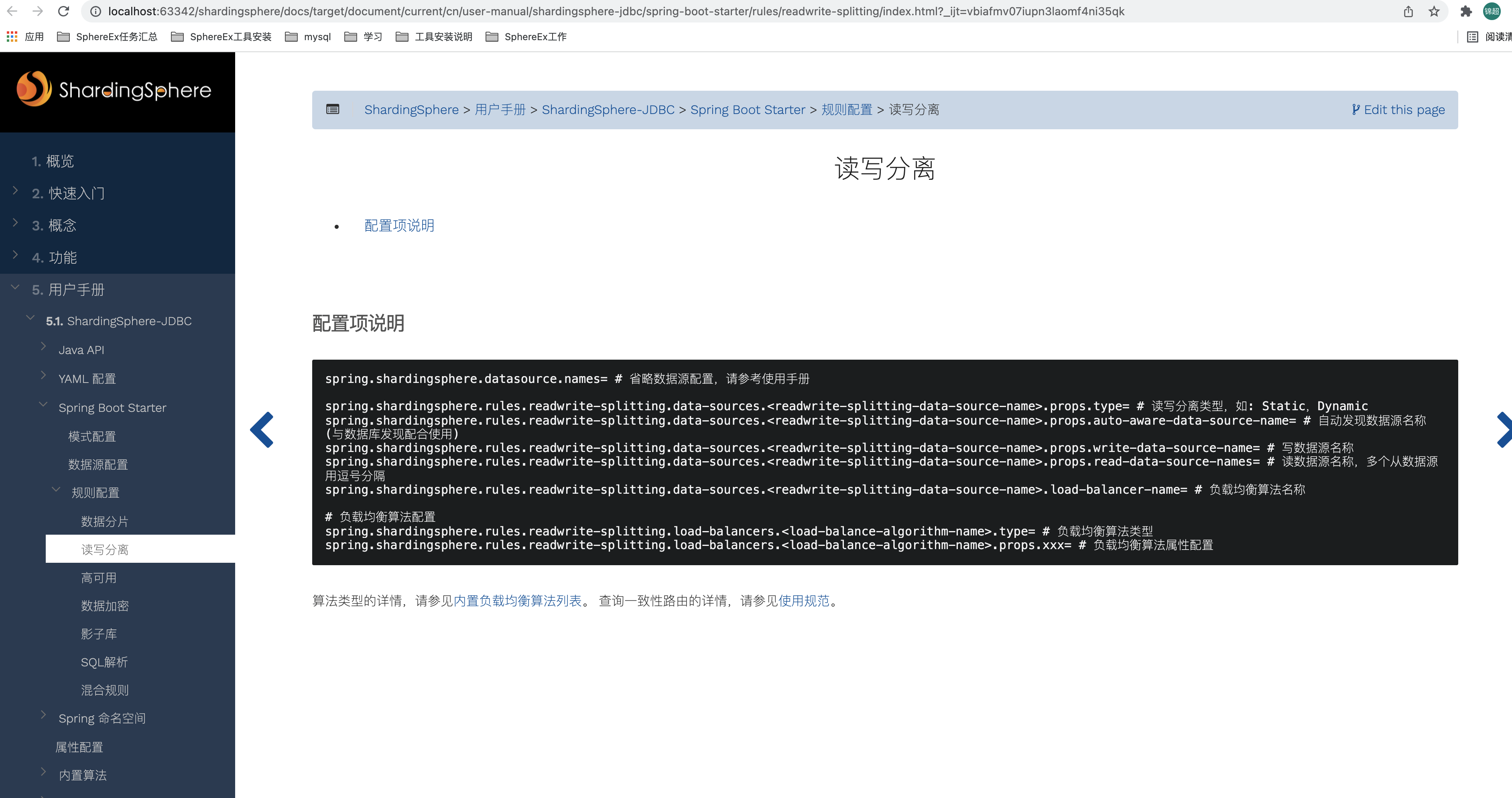This screenshot has width=1512, height=798.
Task: Expand the 2. 快速入门 chevron
Action: pos(15,190)
